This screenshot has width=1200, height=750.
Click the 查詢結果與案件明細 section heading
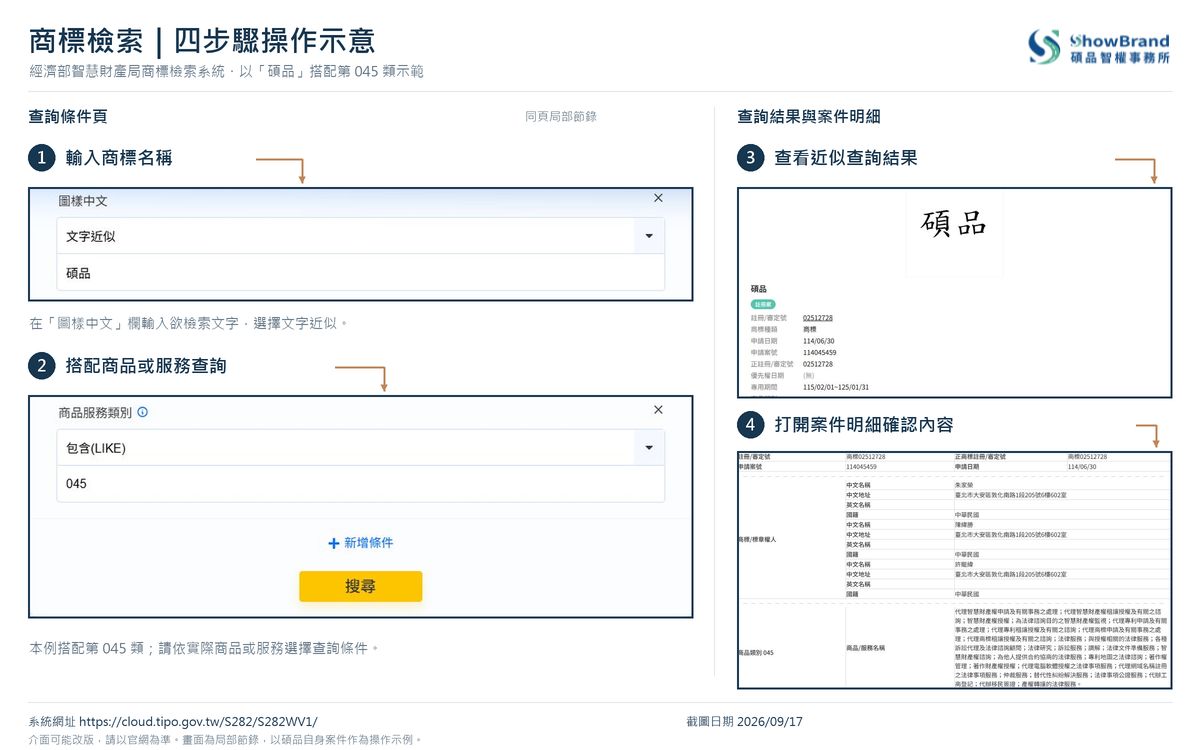click(x=809, y=117)
